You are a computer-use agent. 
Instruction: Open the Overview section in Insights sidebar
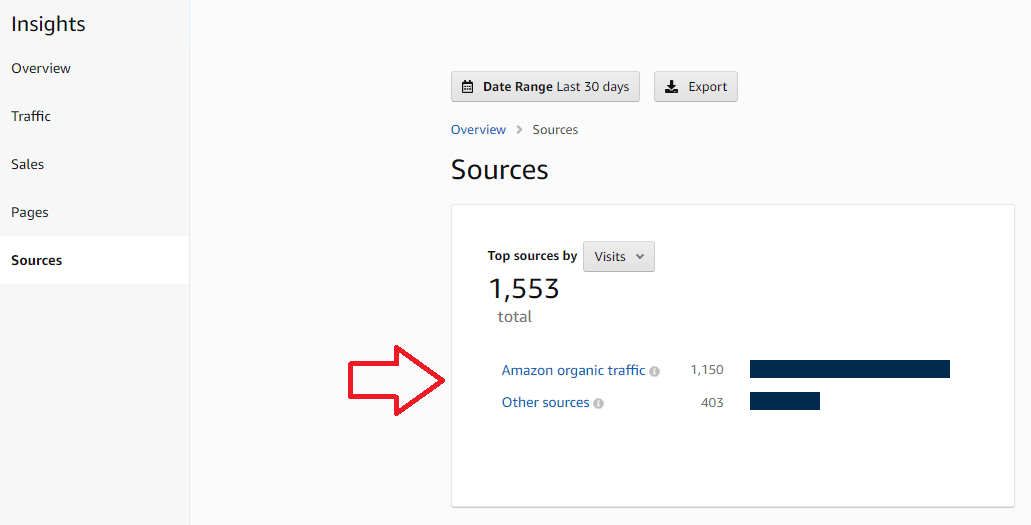41,68
